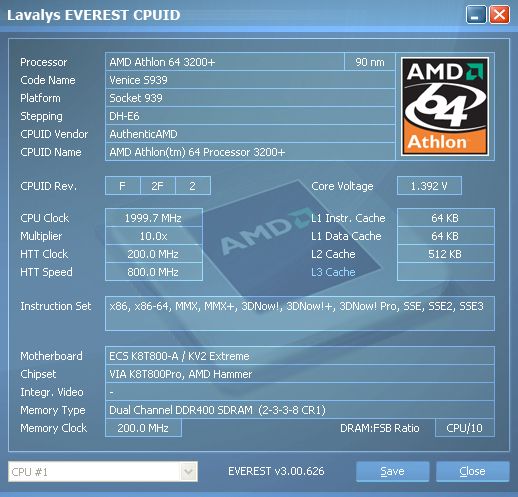Save the CPUID report
Viewport: 518px width, 497px height.
392,471
